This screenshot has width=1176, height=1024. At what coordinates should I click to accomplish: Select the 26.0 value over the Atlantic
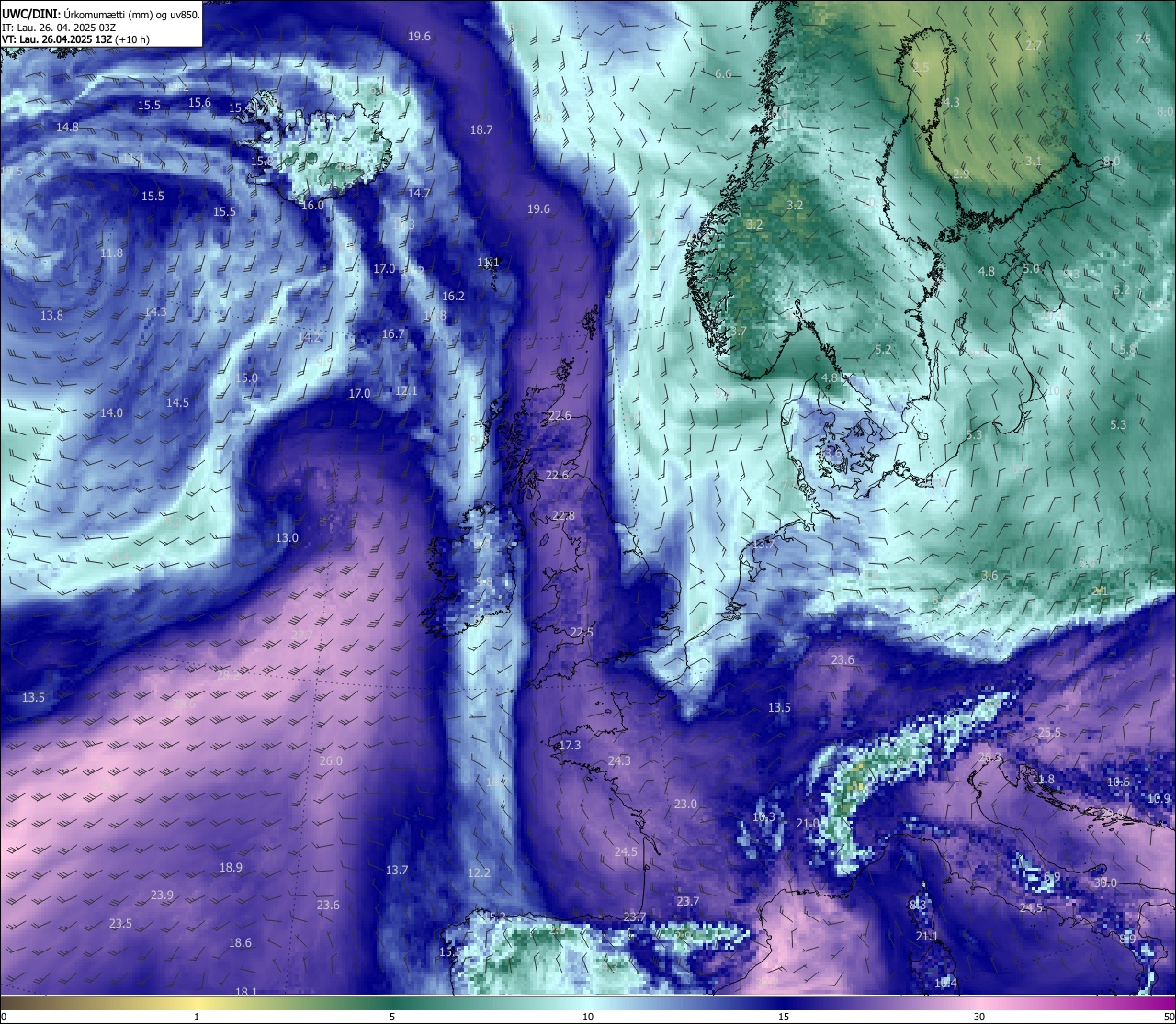331,761
